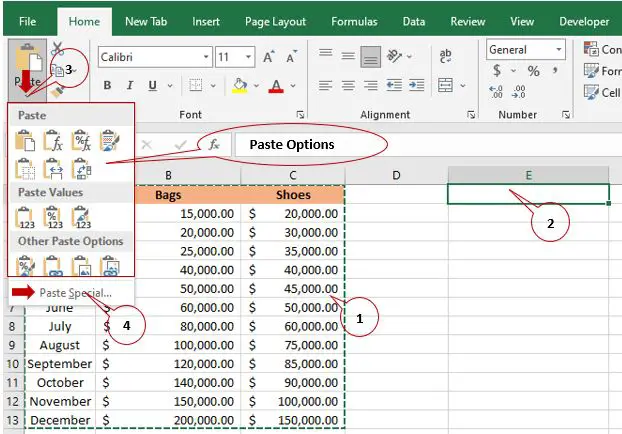The image size is (622, 434).
Task: Open the Accounting format dropdown arrow
Action: [x=513, y=71]
